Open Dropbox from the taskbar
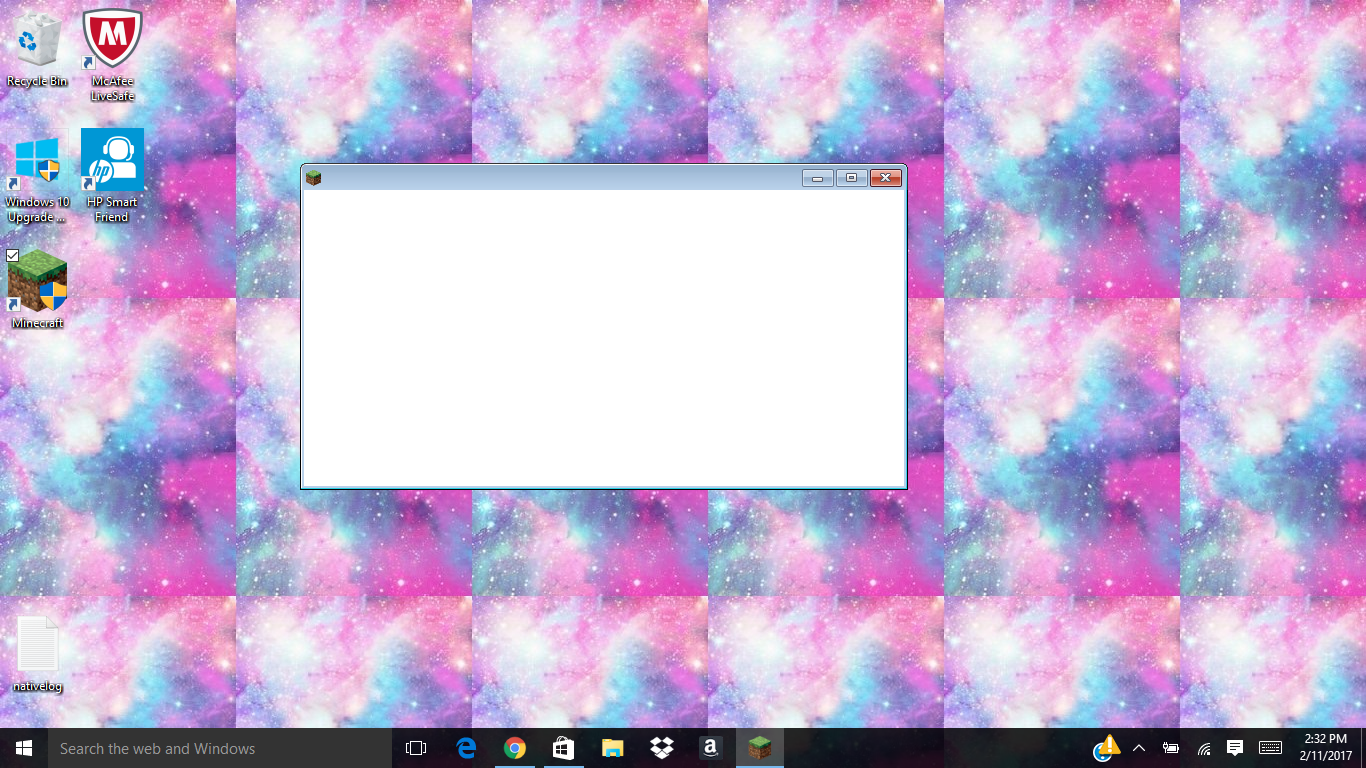Screen dimensions: 1366x768 [x=661, y=748]
